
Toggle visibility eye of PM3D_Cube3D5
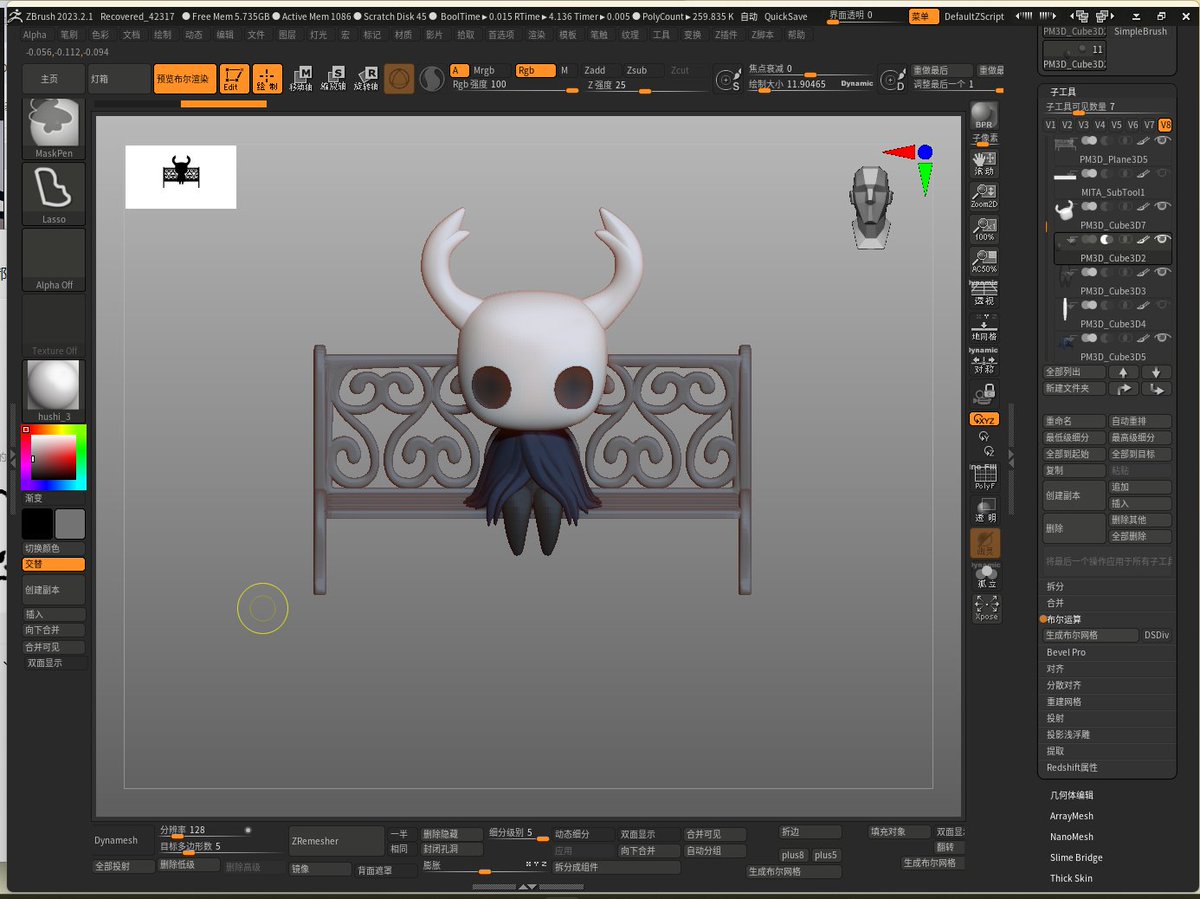tap(1163, 339)
